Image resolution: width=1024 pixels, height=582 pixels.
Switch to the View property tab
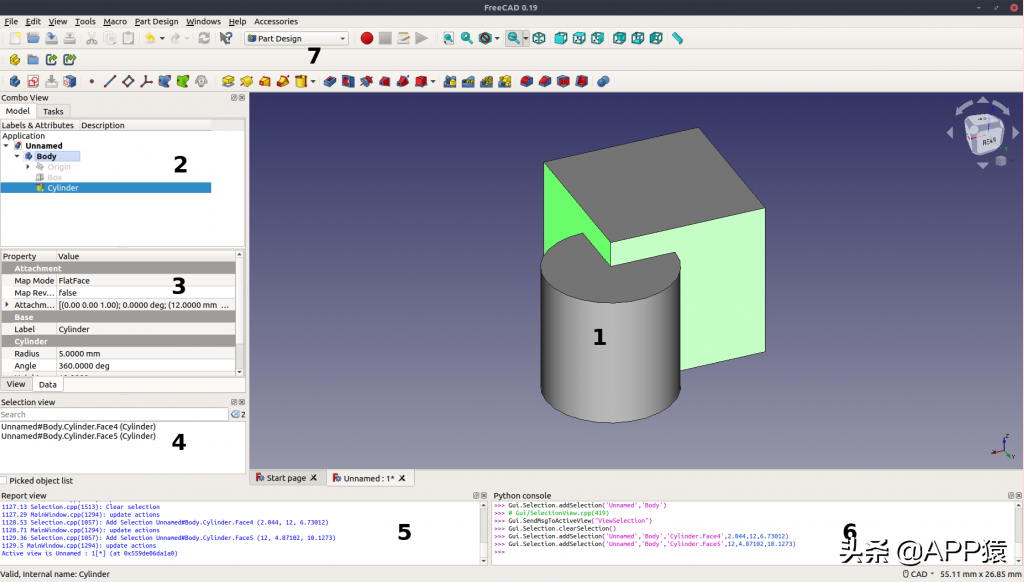coord(16,384)
